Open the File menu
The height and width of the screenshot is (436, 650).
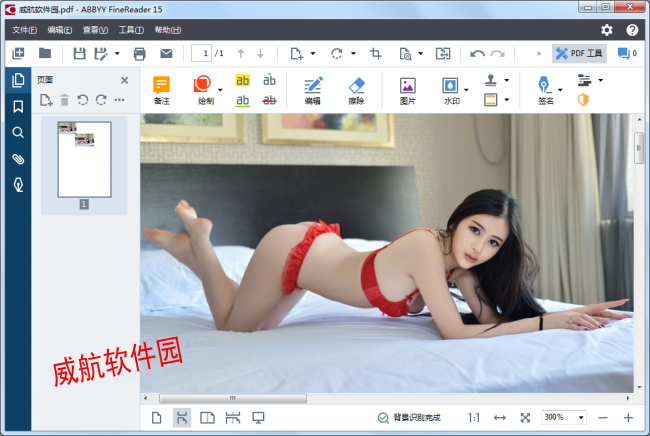tap(24, 30)
